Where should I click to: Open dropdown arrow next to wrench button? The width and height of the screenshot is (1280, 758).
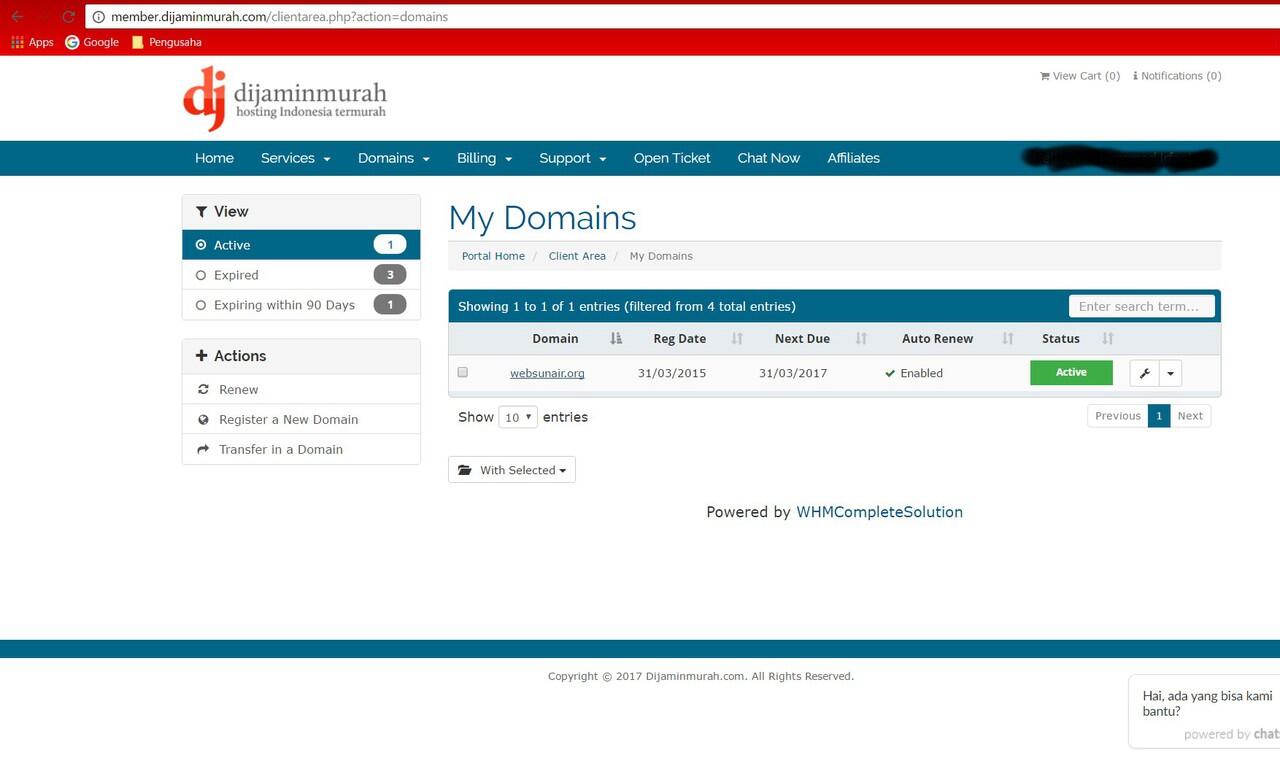pyautogui.click(x=1170, y=373)
